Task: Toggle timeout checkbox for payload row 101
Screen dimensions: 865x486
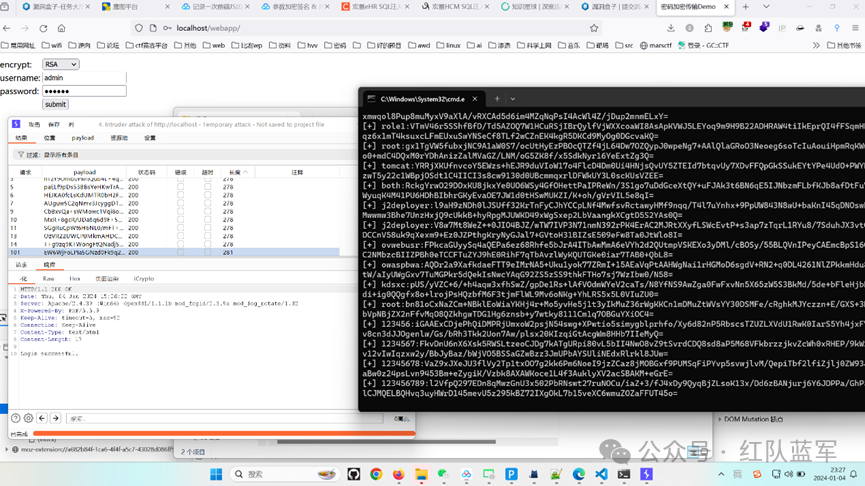Action: click(207, 253)
